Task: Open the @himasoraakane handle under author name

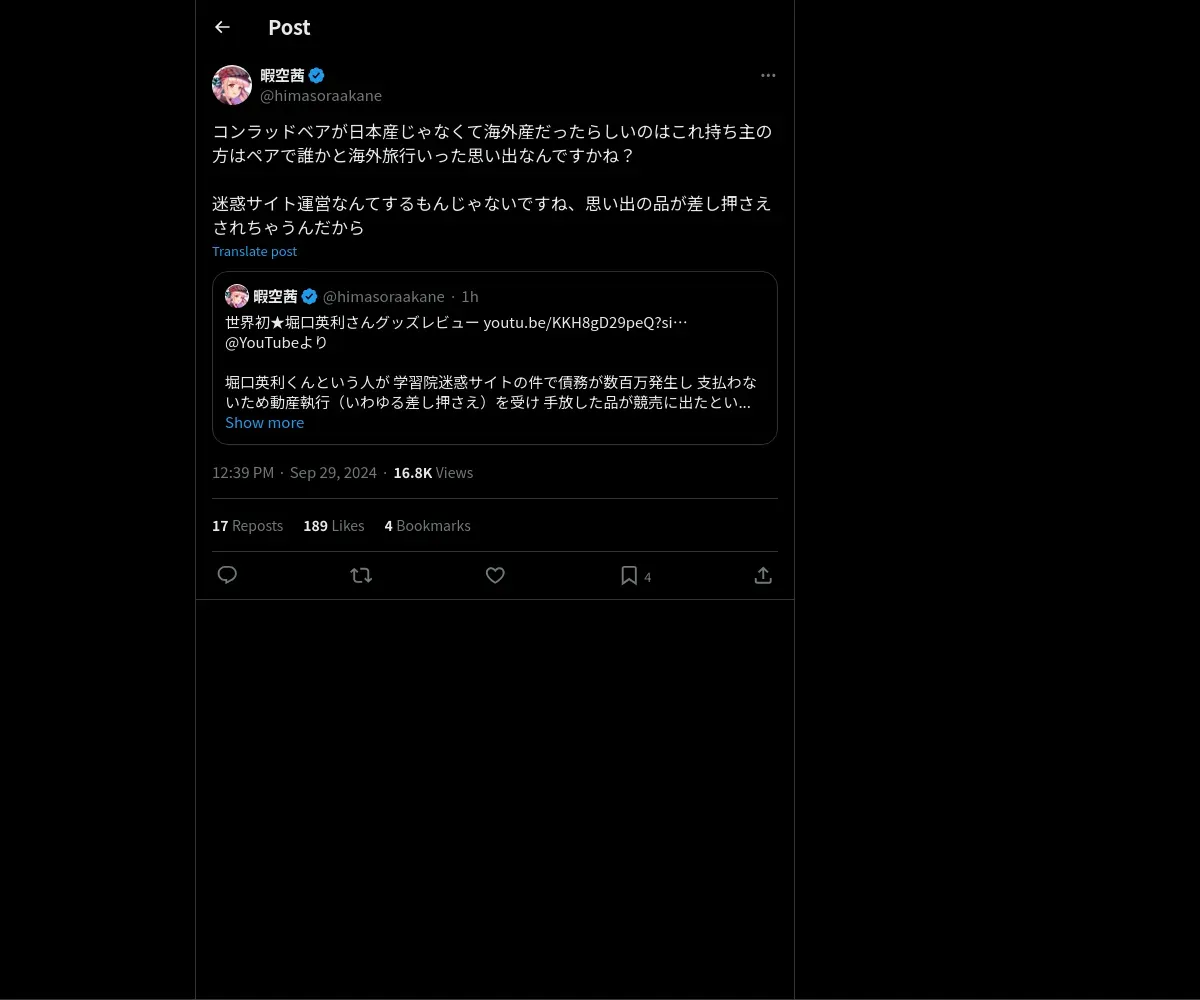Action: [x=321, y=95]
